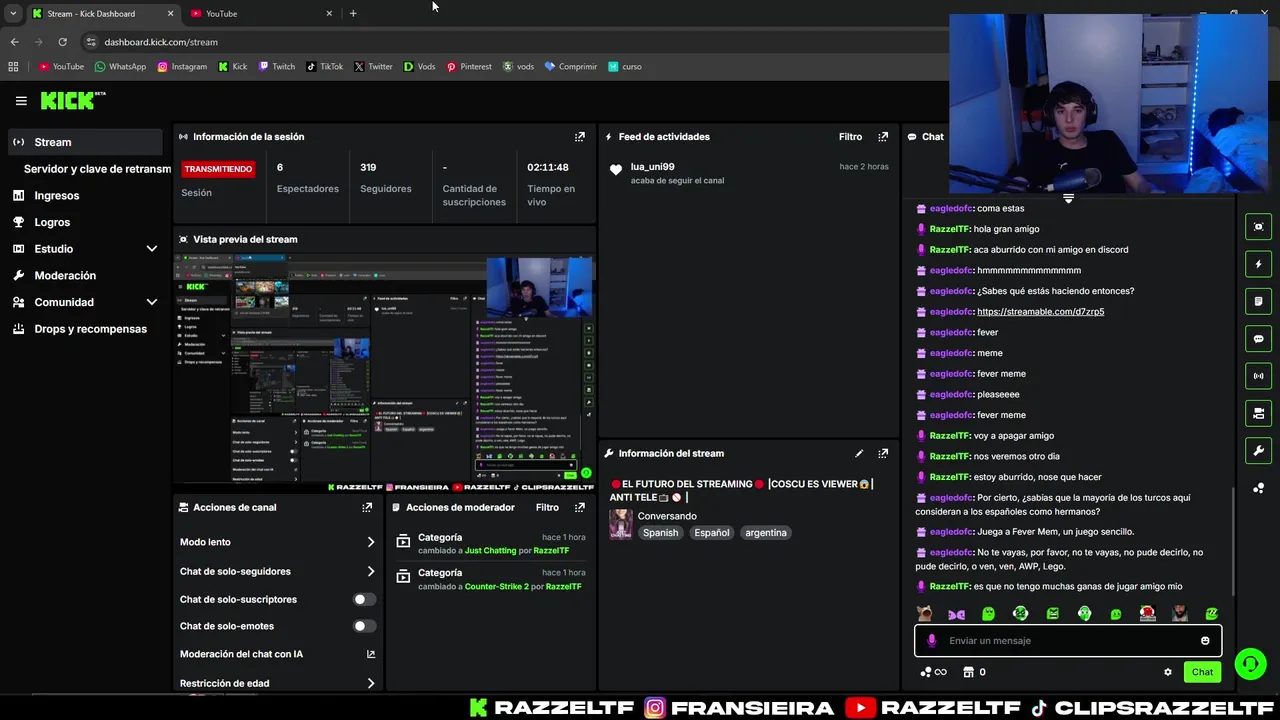Image resolution: width=1280 pixels, height=720 pixels.
Task: Toggle Chat de solo-suscriptores switch
Action: point(364,599)
